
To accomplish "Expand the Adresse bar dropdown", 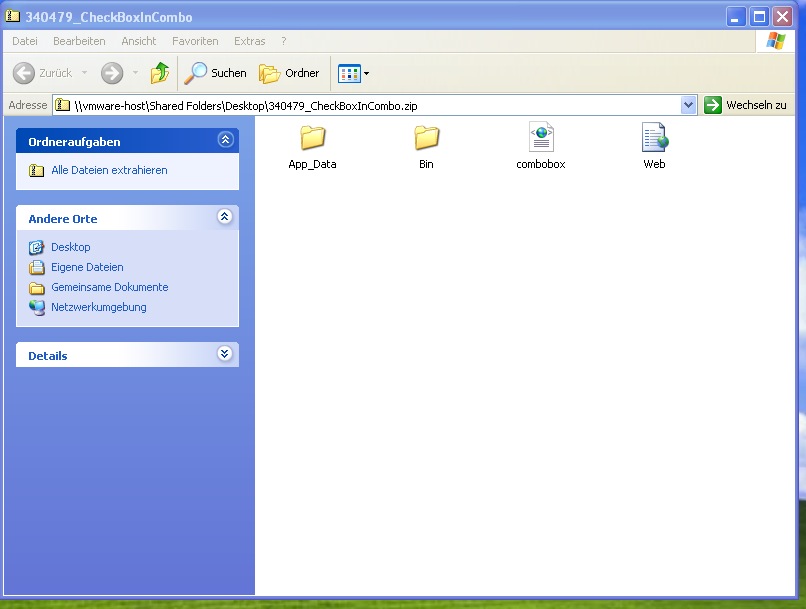I will pos(688,105).
